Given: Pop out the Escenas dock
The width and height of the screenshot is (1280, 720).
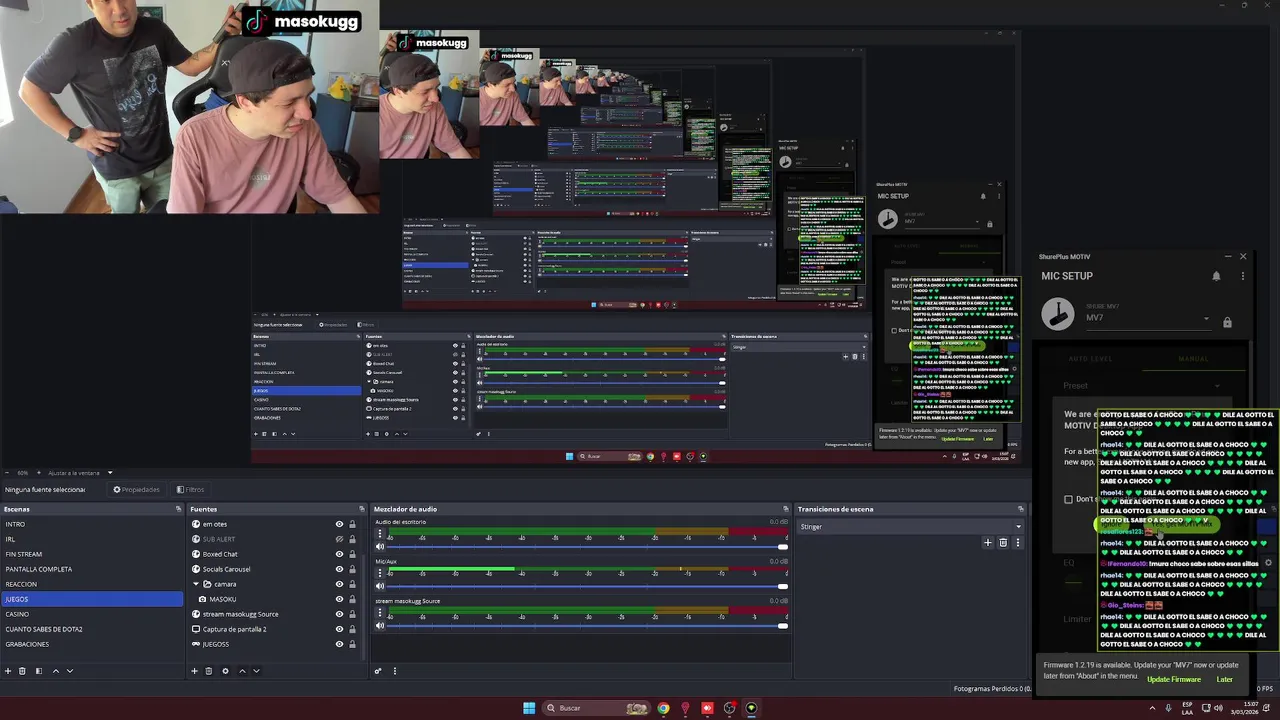Looking at the screenshot, I should (x=178, y=509).
